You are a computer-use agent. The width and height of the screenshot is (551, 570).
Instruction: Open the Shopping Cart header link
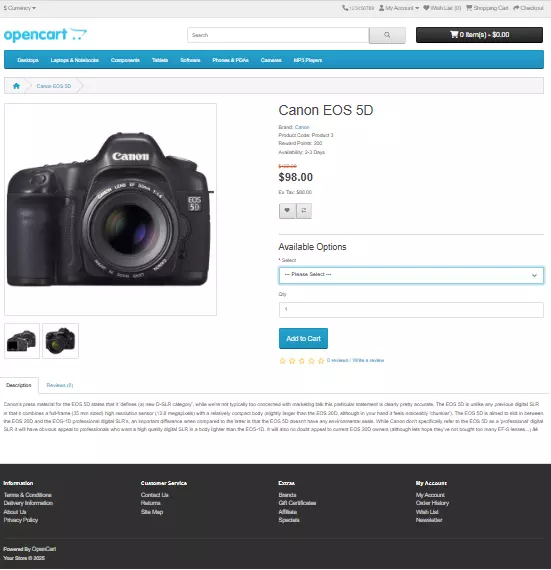click(487, 8)
